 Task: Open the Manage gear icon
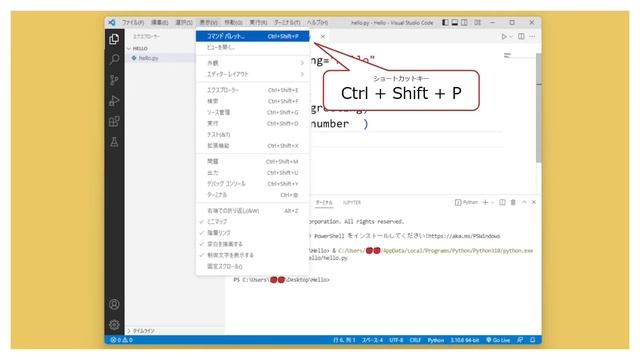tap(114, 325)
